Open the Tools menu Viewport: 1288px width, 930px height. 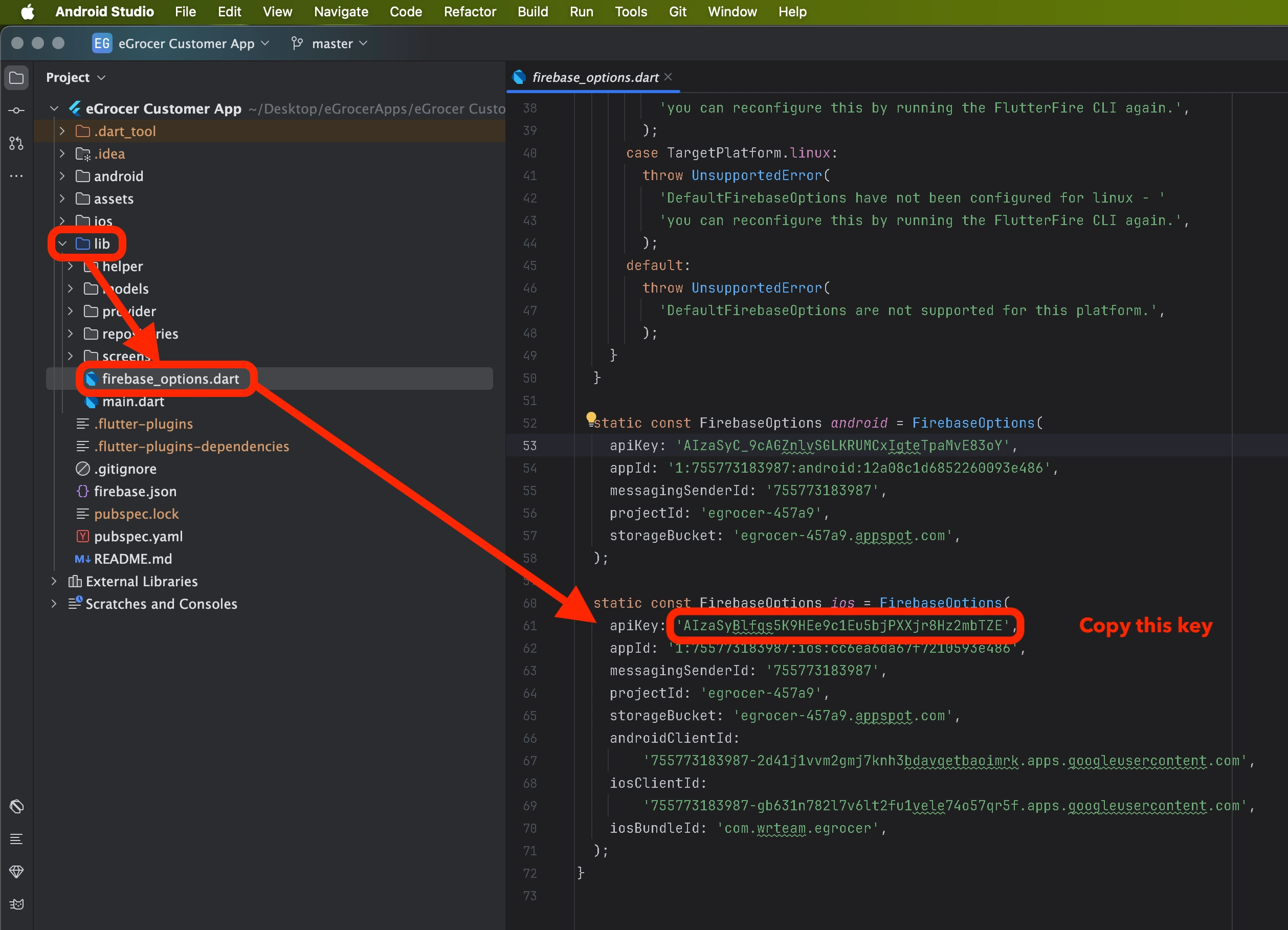(x=631, y=11)
